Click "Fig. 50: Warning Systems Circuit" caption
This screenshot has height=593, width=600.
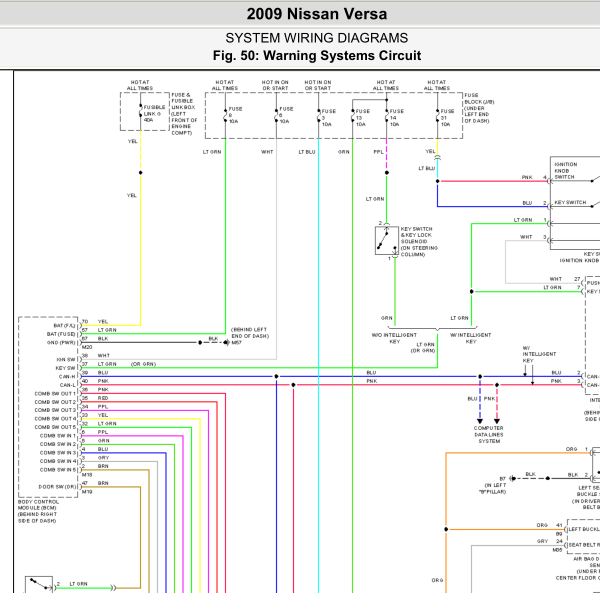(x=316, y=55)
